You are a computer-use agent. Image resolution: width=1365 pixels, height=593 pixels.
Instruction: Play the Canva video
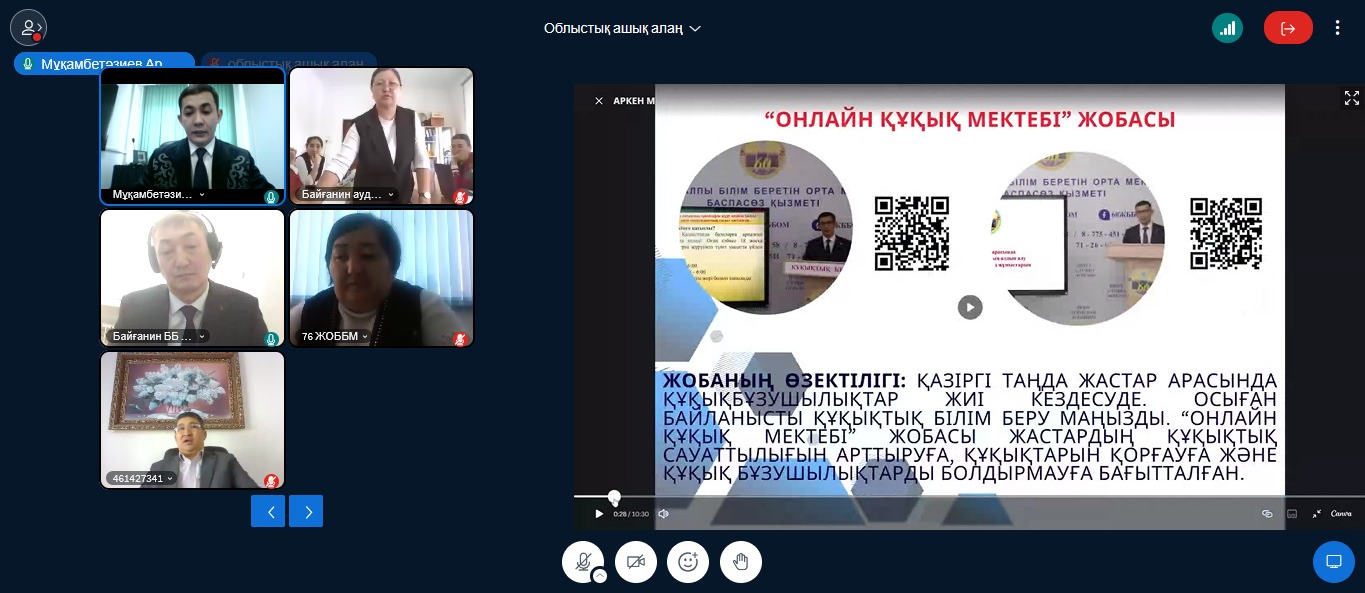click(599, 514)
